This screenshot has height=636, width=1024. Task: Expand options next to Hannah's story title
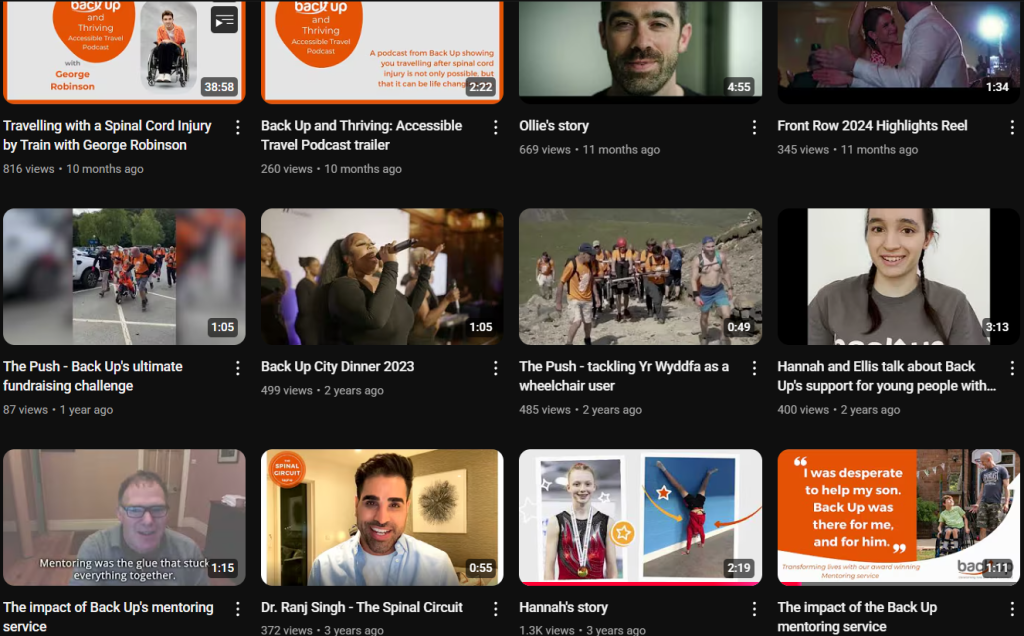point(754,609)
